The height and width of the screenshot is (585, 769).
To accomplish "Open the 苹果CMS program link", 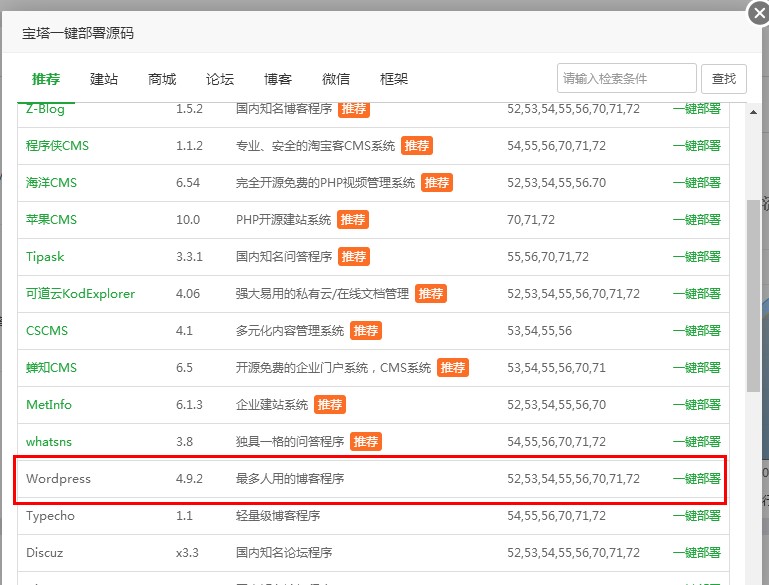I will coord(51,220).
